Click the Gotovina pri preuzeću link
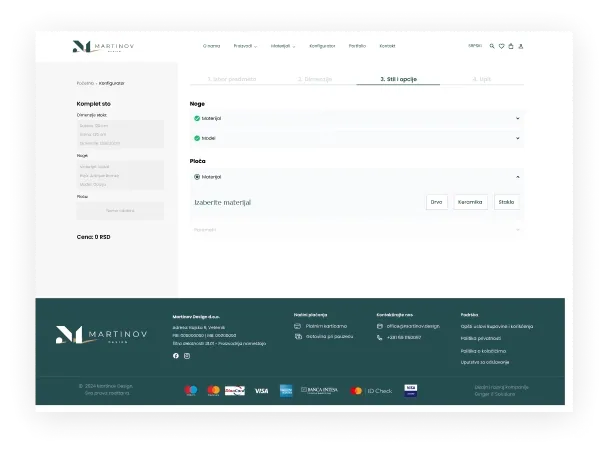609x452 pixels. [329, 337]
